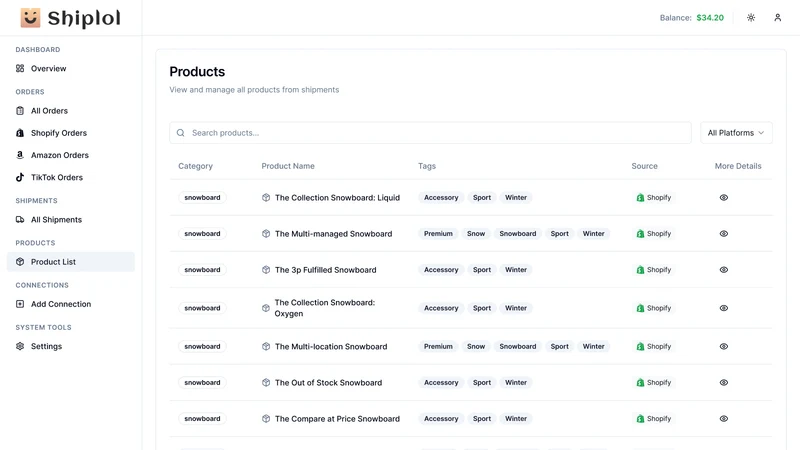Screen dimensions: 800x450
Task: Click Accessory tag on Compare at Price row
Action: coord(441,419)
